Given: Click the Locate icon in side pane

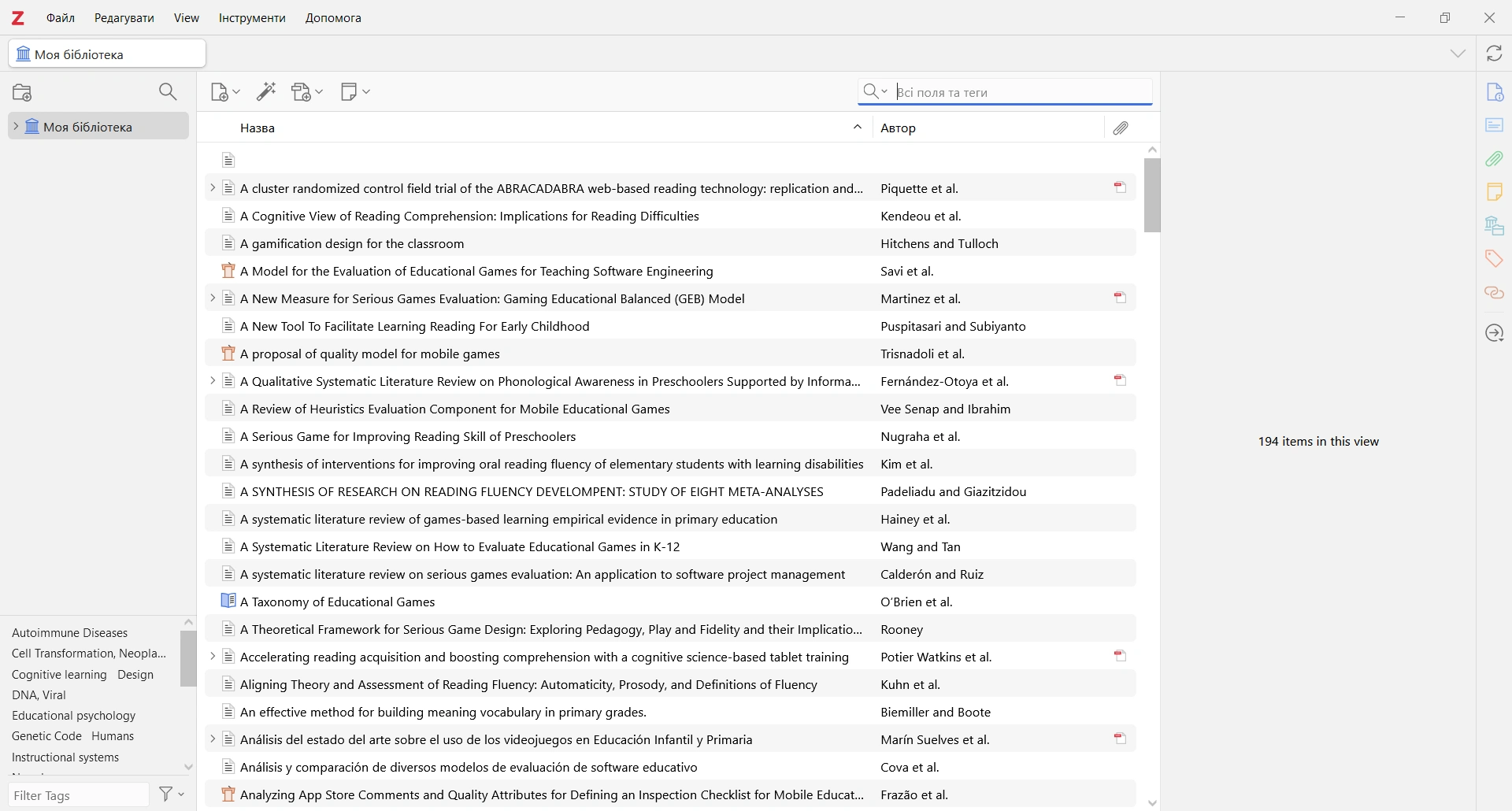Looking at the screenshot, I should pyautogui.click(x=1495, y=334).
